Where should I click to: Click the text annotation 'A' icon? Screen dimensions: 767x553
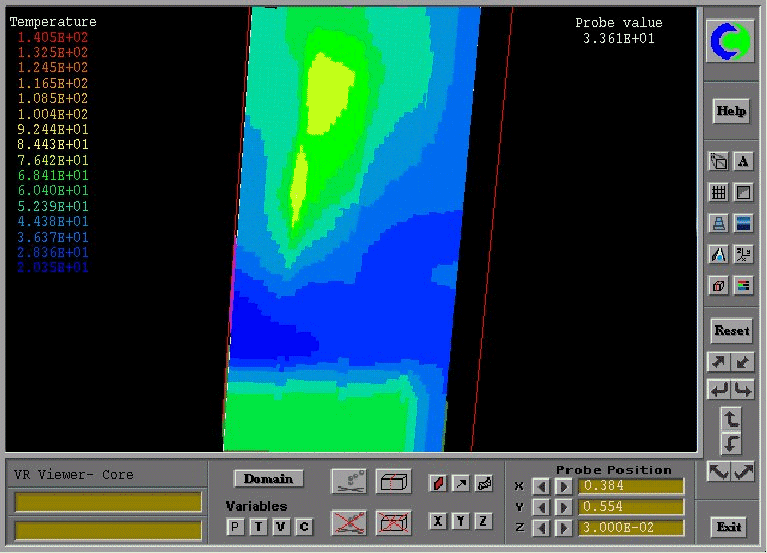pos(743,162)
